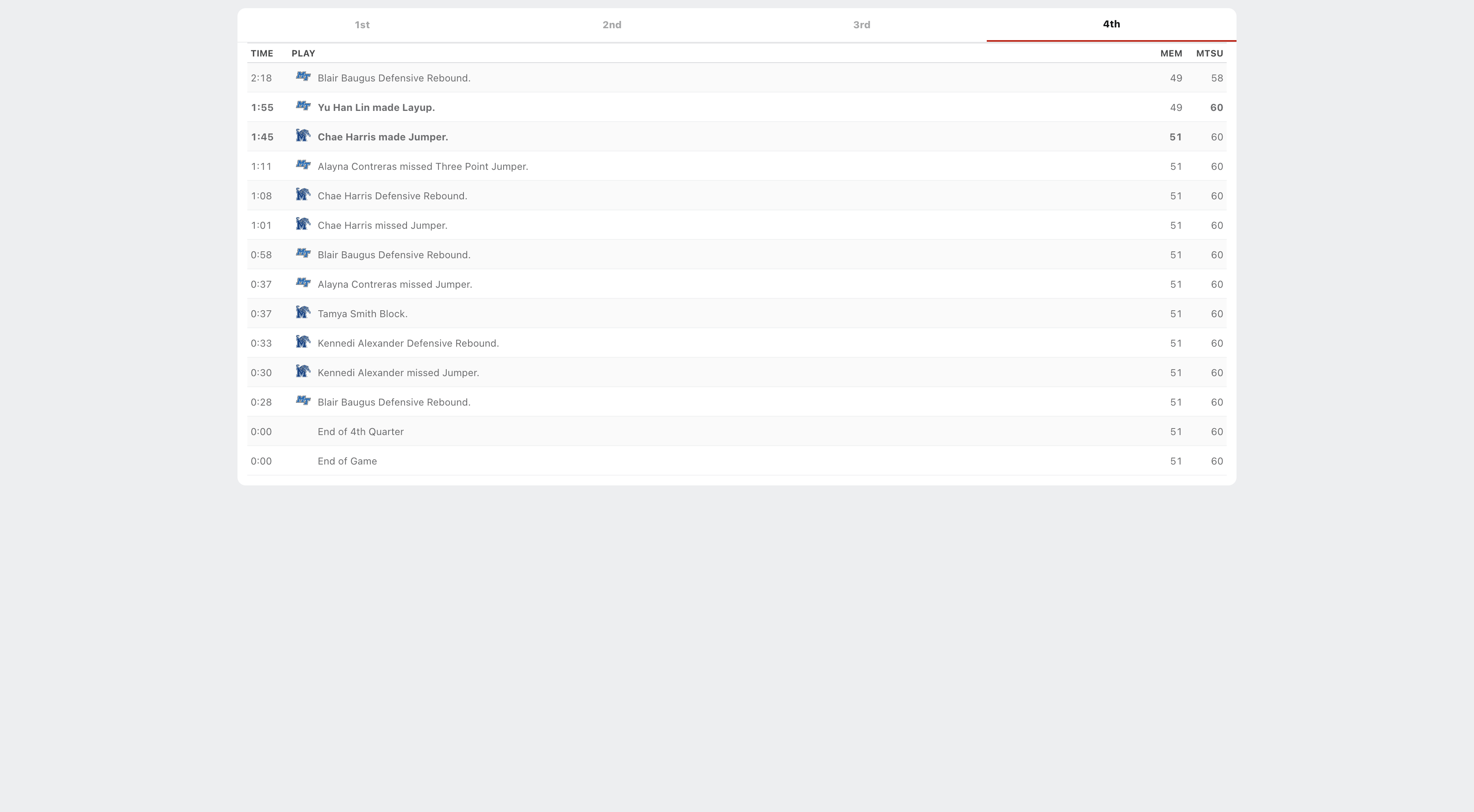Click the active 4th quarter tab

[x=1111, y=24]
